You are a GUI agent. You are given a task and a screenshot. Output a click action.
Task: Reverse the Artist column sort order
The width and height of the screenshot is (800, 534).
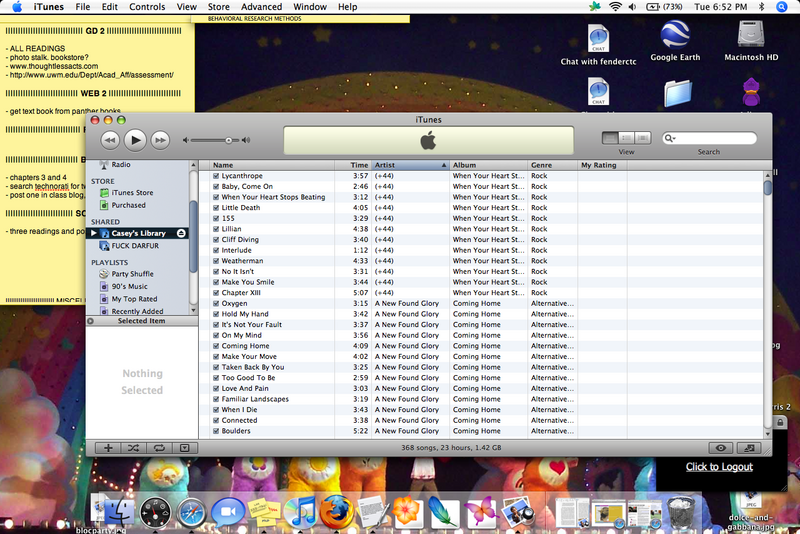pos(410,165)
